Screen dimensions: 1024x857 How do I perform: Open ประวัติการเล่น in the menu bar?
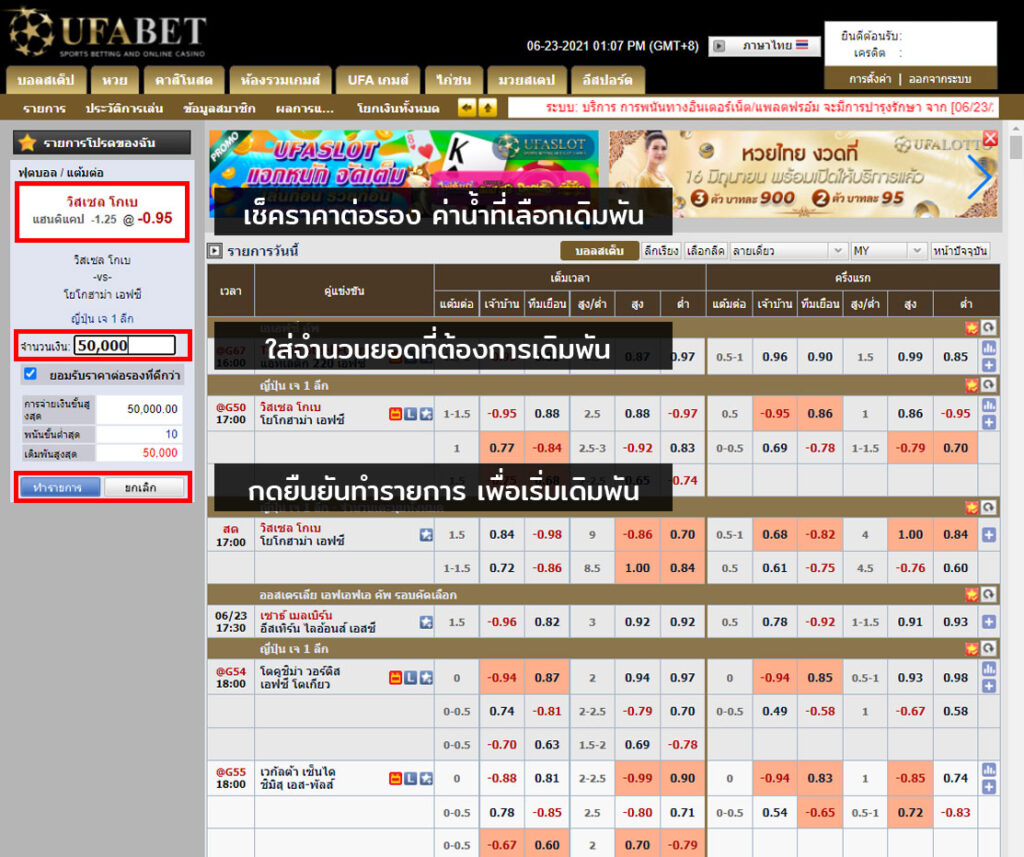pos(125,108)
